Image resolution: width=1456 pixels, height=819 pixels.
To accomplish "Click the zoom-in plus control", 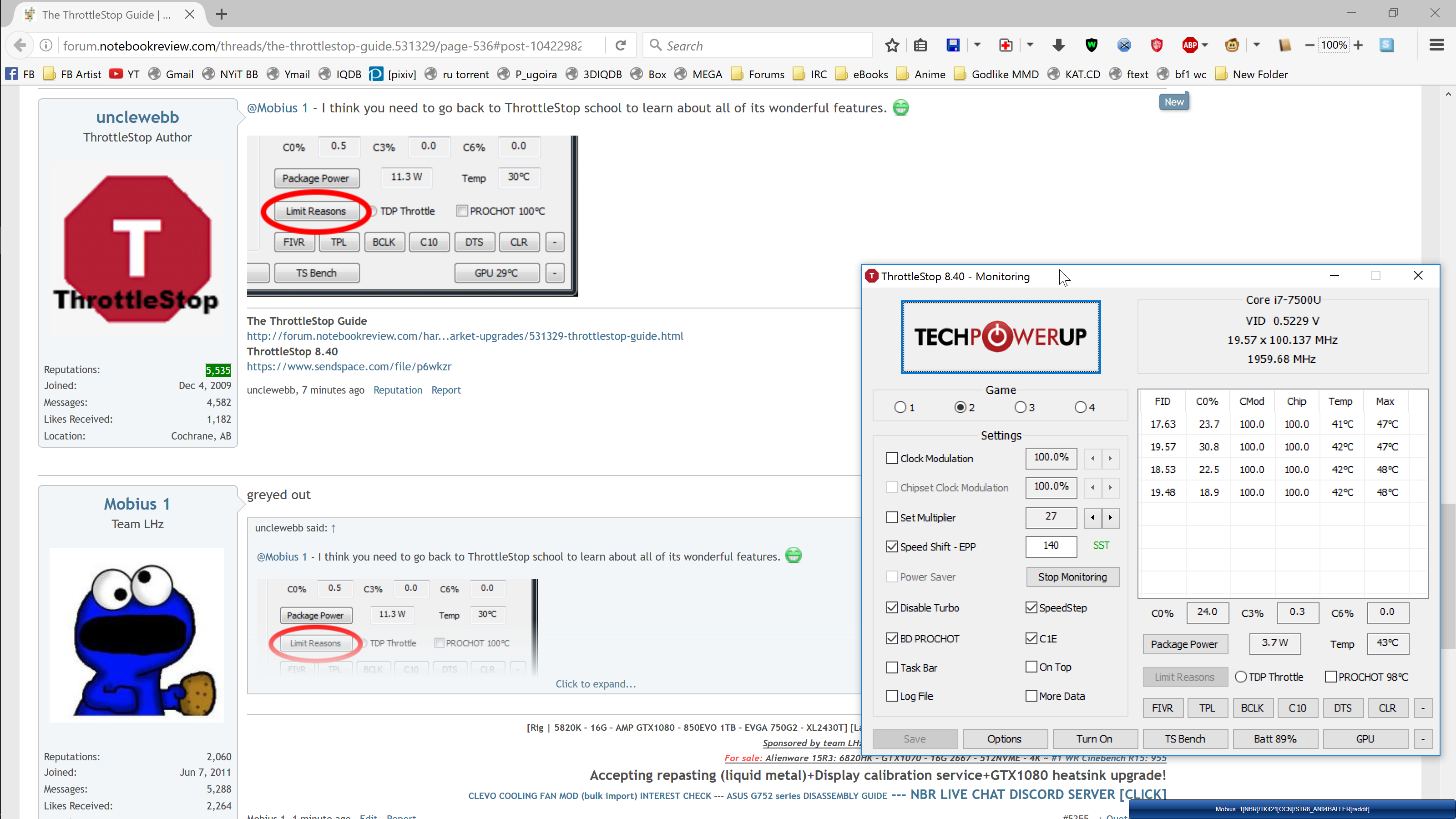I will 1358,45.
